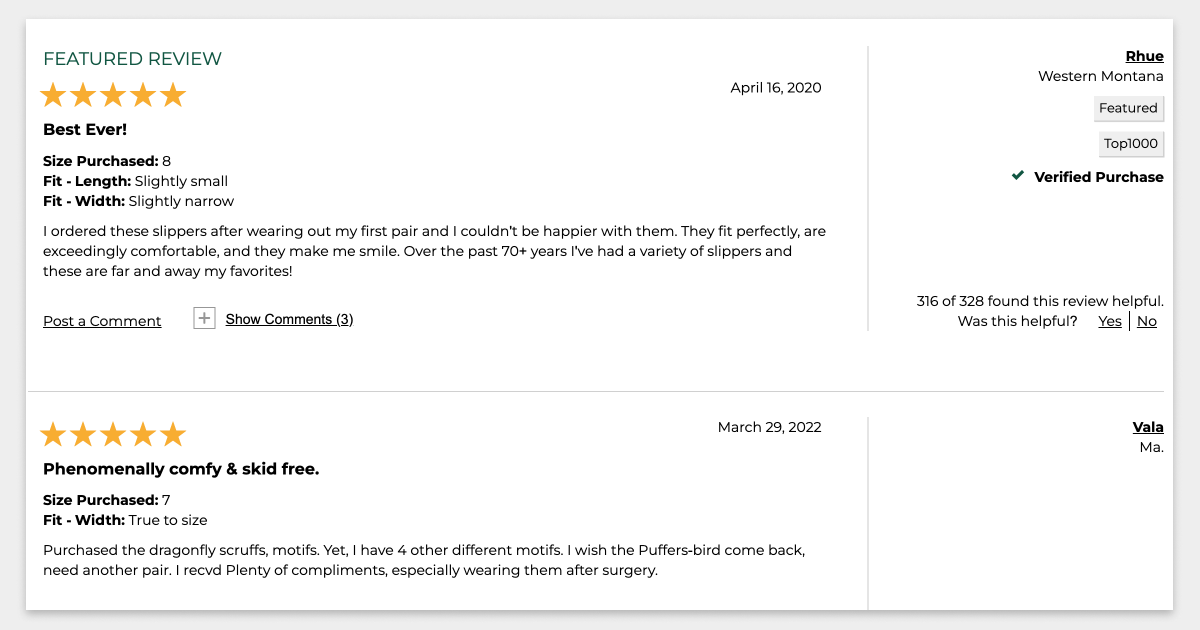The width and height of the screenshot is (1200, 630).
Task: Click 'Phenomenally comfy & skid free.' title
Action: pos(181,469)
